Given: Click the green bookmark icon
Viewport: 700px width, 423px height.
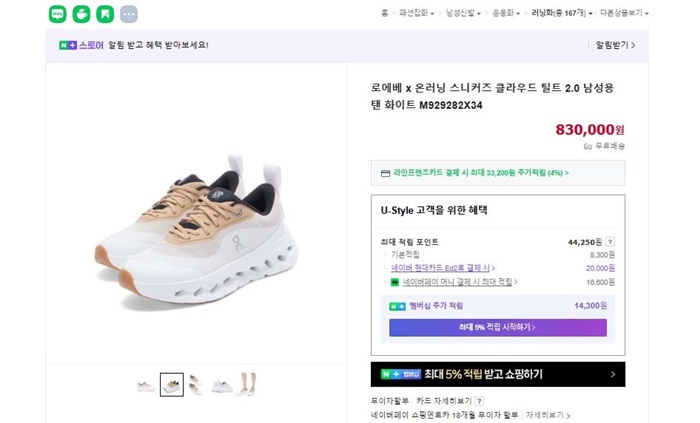Looking at the screenshot, I should point(104,14).
